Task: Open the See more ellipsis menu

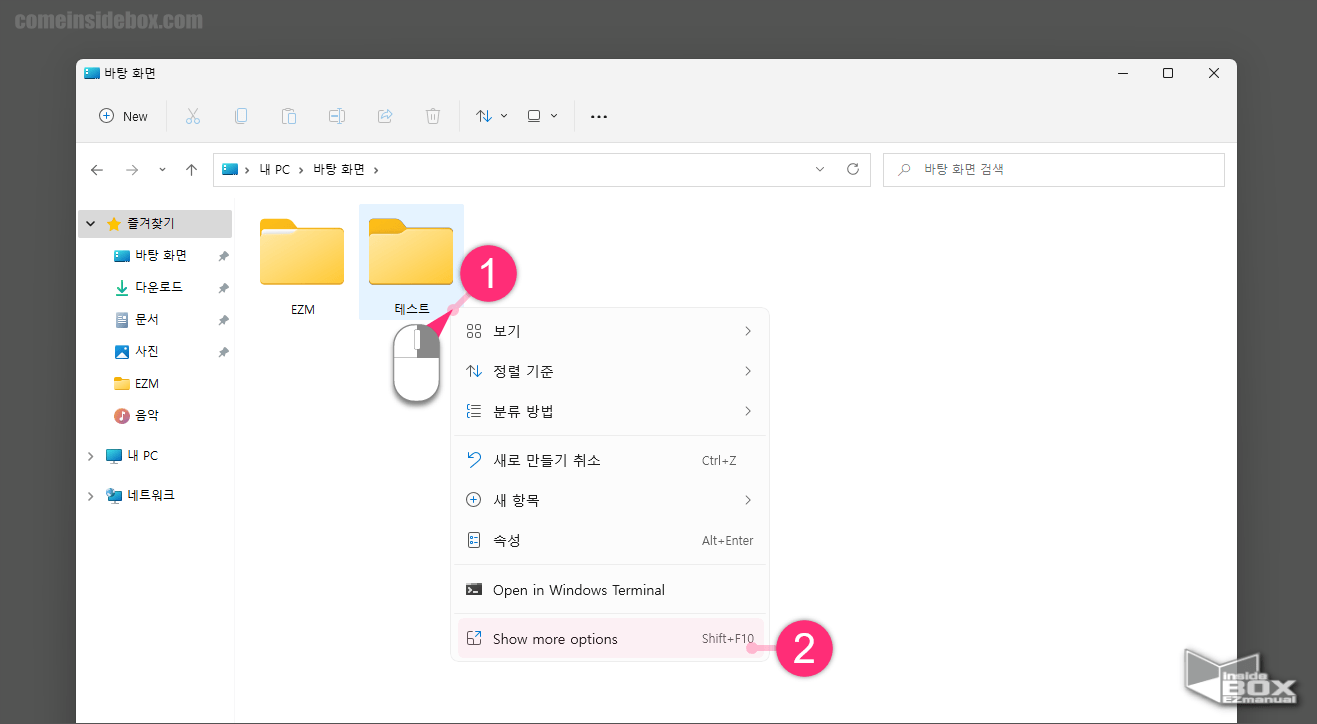Action: pyautogui.click(x=599, y=116)
